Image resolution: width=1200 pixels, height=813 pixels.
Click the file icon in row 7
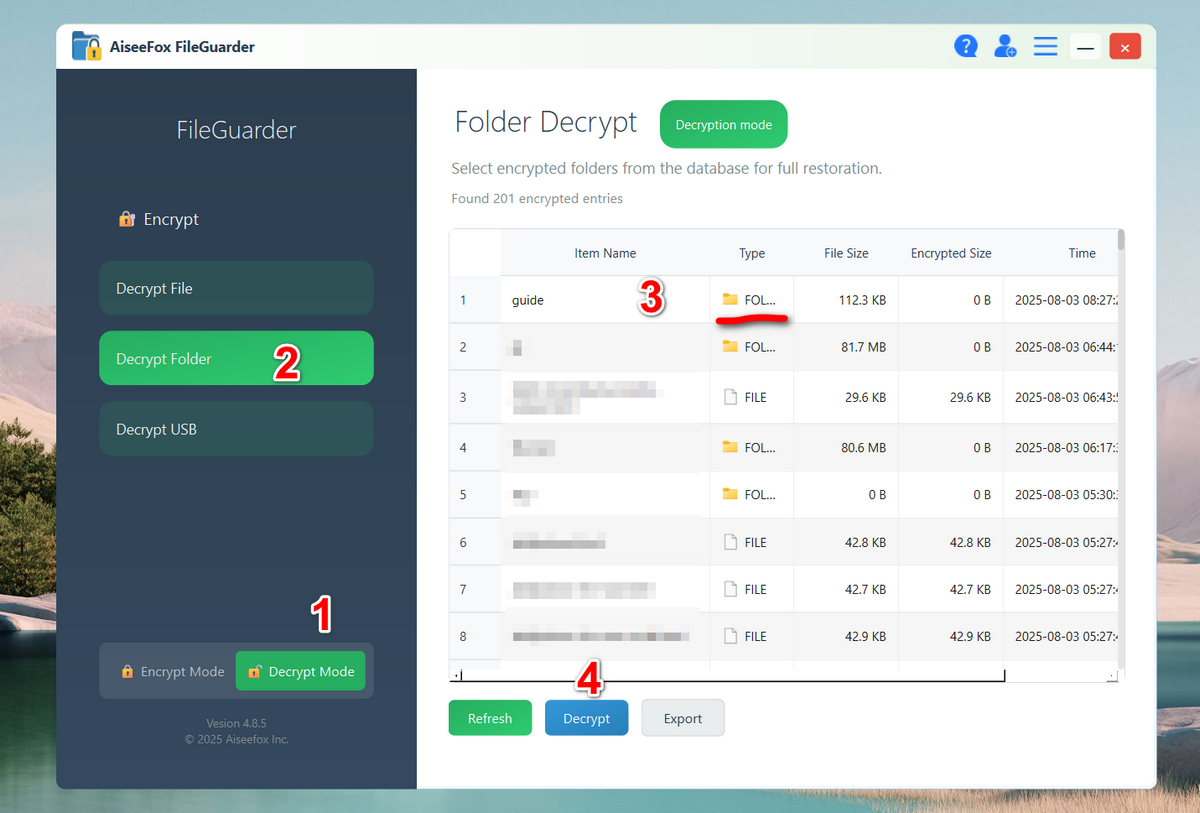click(729, 589)
